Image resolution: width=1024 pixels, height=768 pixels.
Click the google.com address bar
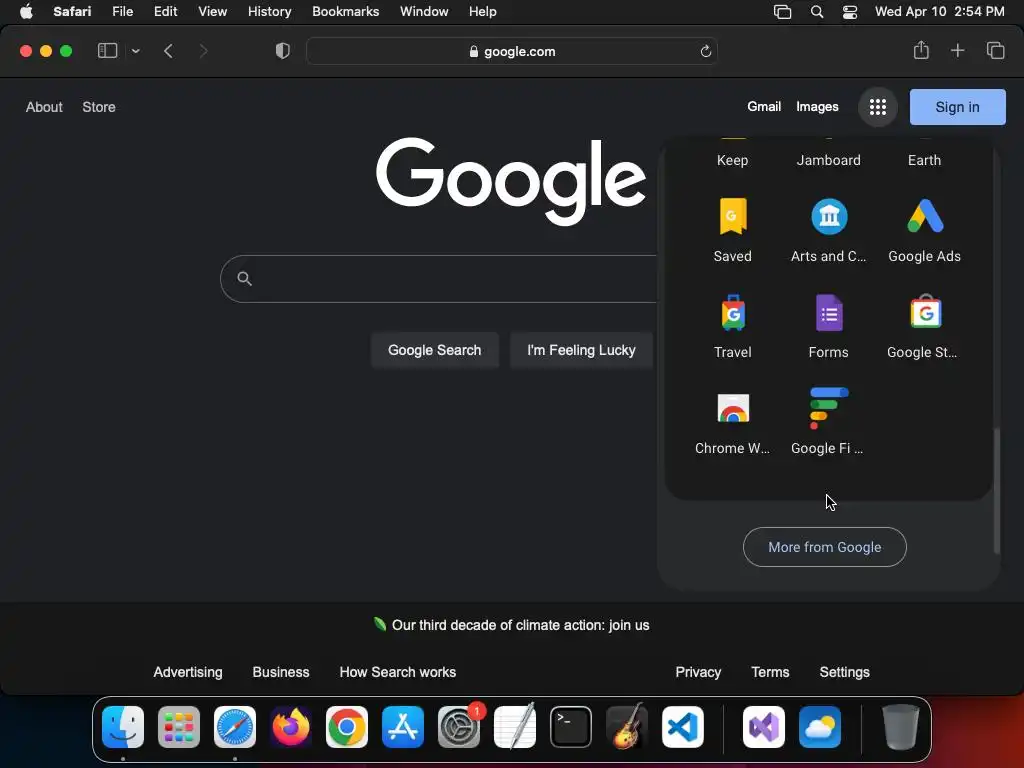tap(512, 51)
